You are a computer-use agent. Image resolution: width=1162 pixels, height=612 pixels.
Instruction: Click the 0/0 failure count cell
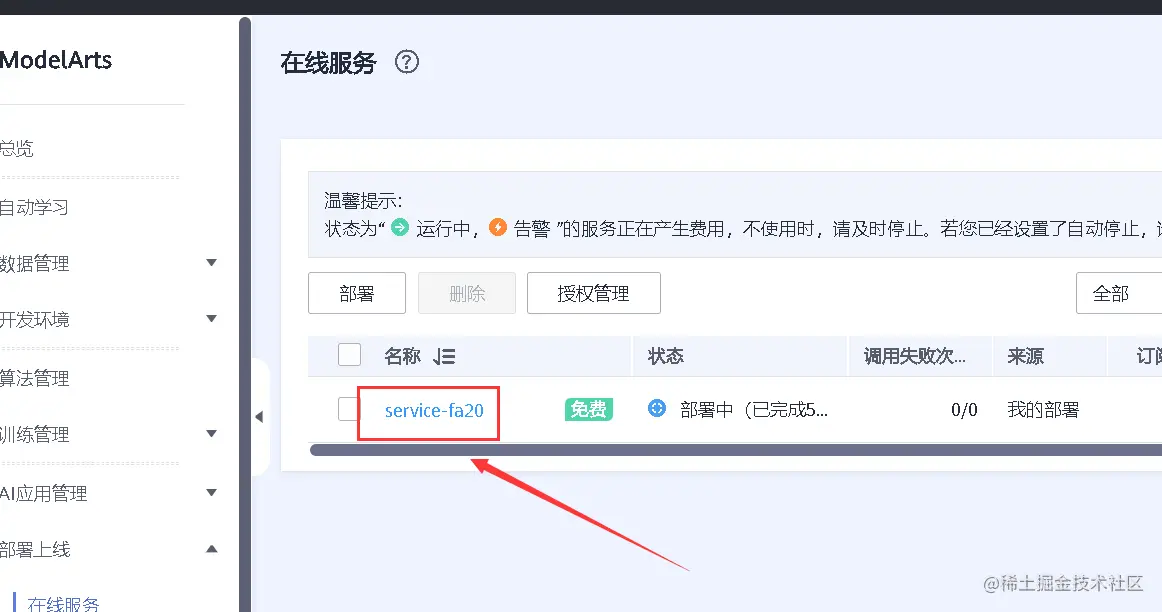click(x=964, y=409)
